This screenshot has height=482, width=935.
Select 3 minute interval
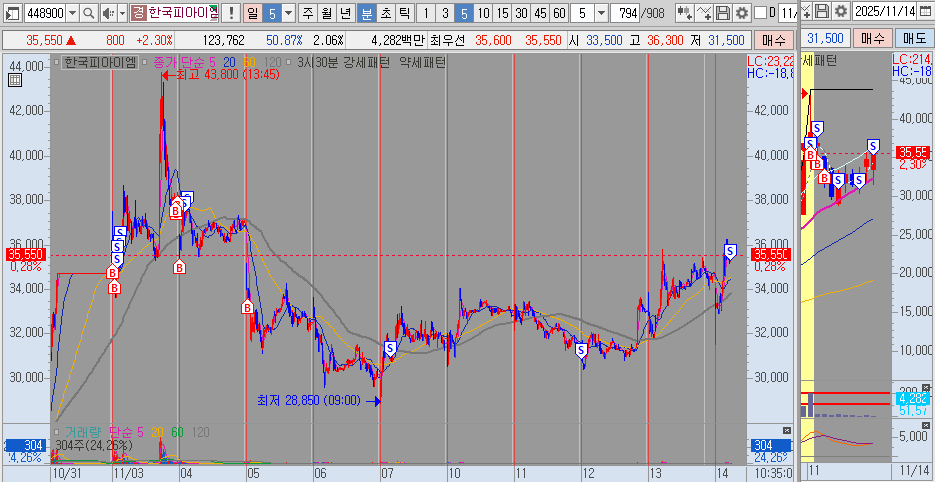tap(445, 13)
